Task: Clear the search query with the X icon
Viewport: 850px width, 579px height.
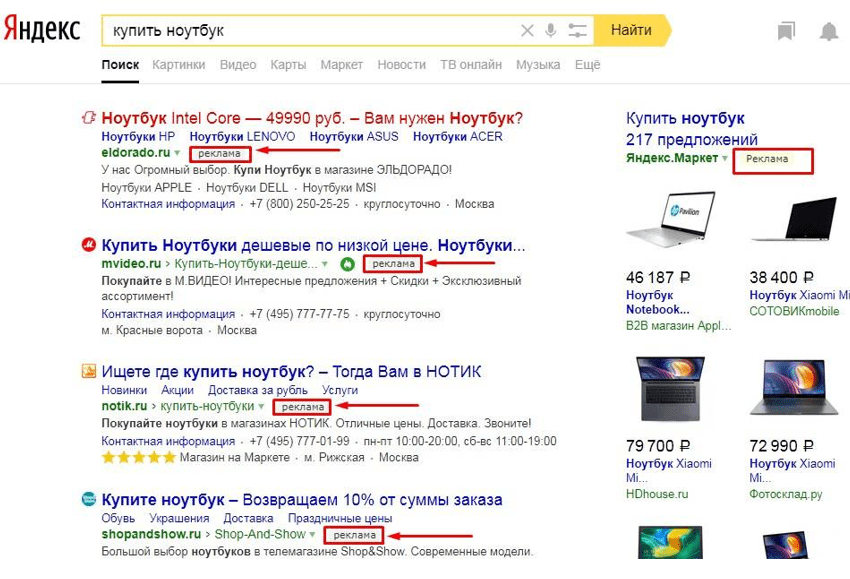Action: (x=527, y=30)
